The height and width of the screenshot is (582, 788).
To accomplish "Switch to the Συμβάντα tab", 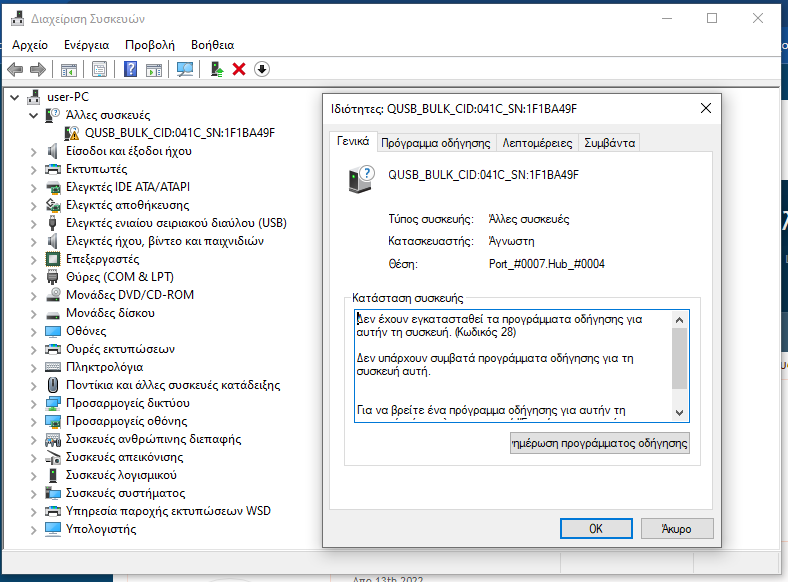I will pos(610,143).
